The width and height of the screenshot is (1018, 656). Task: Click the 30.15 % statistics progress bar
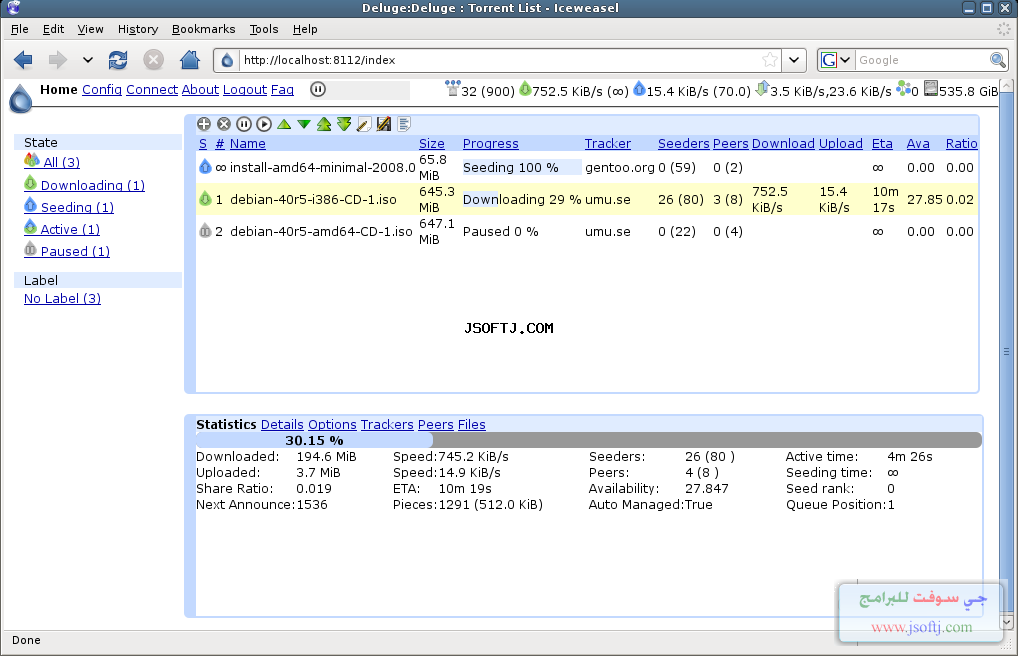pos(589,440)
